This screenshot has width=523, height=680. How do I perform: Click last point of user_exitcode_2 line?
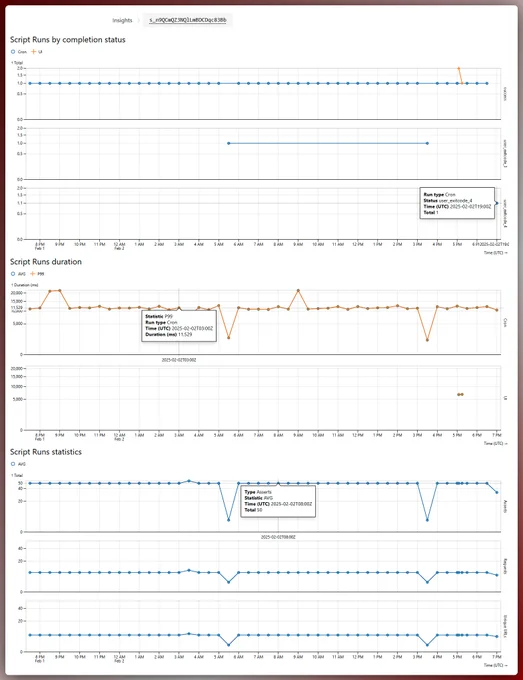[427, 143]
